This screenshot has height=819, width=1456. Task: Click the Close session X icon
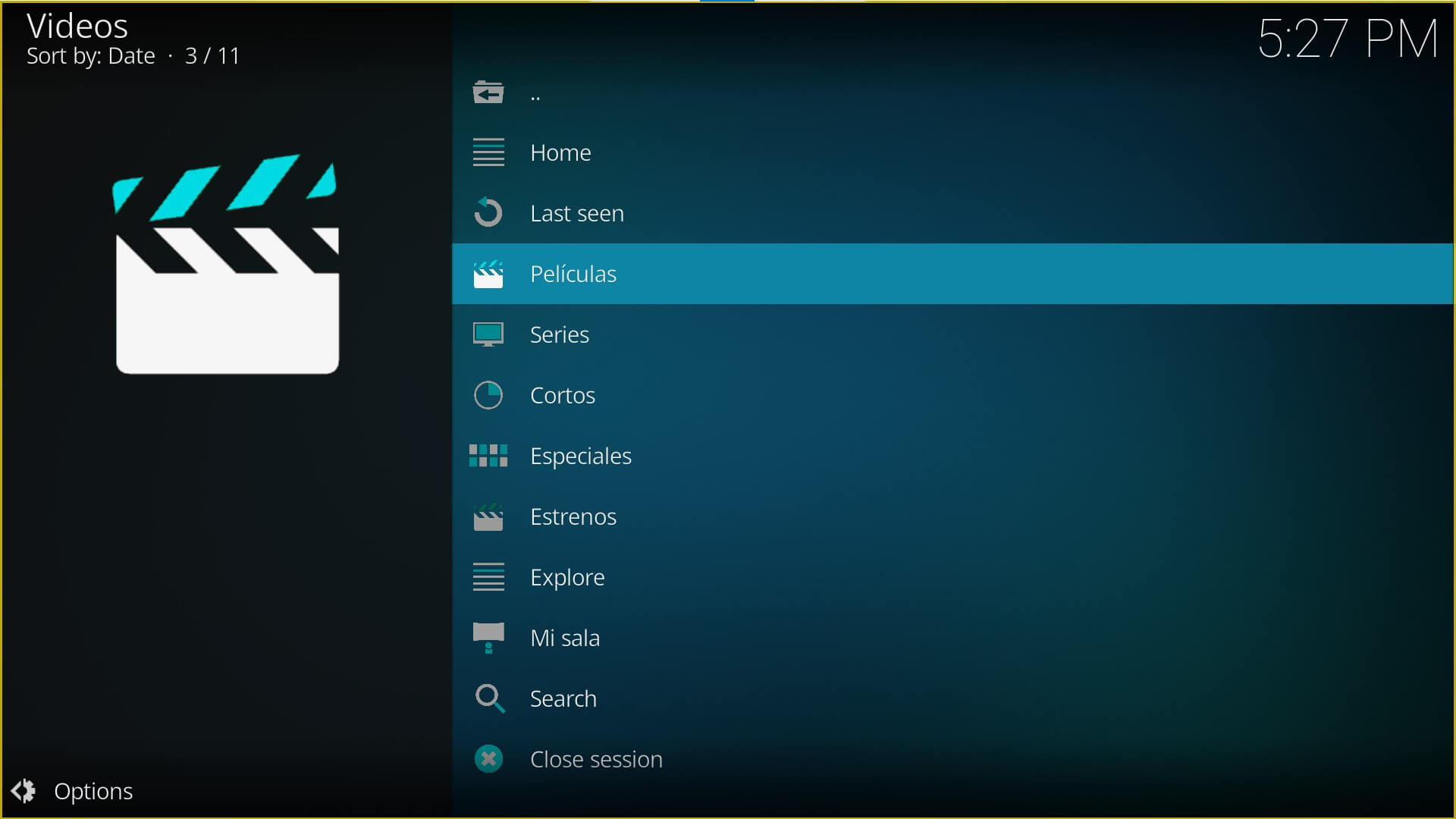488,759
